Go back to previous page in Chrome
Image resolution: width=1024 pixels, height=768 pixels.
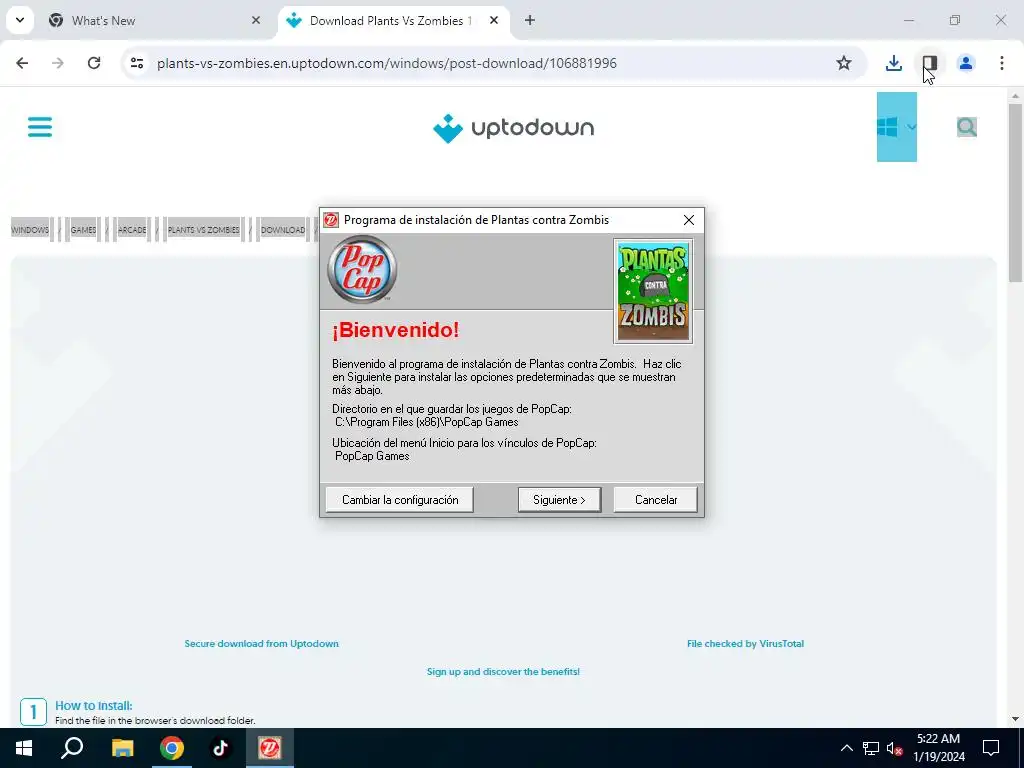(22, 63)
